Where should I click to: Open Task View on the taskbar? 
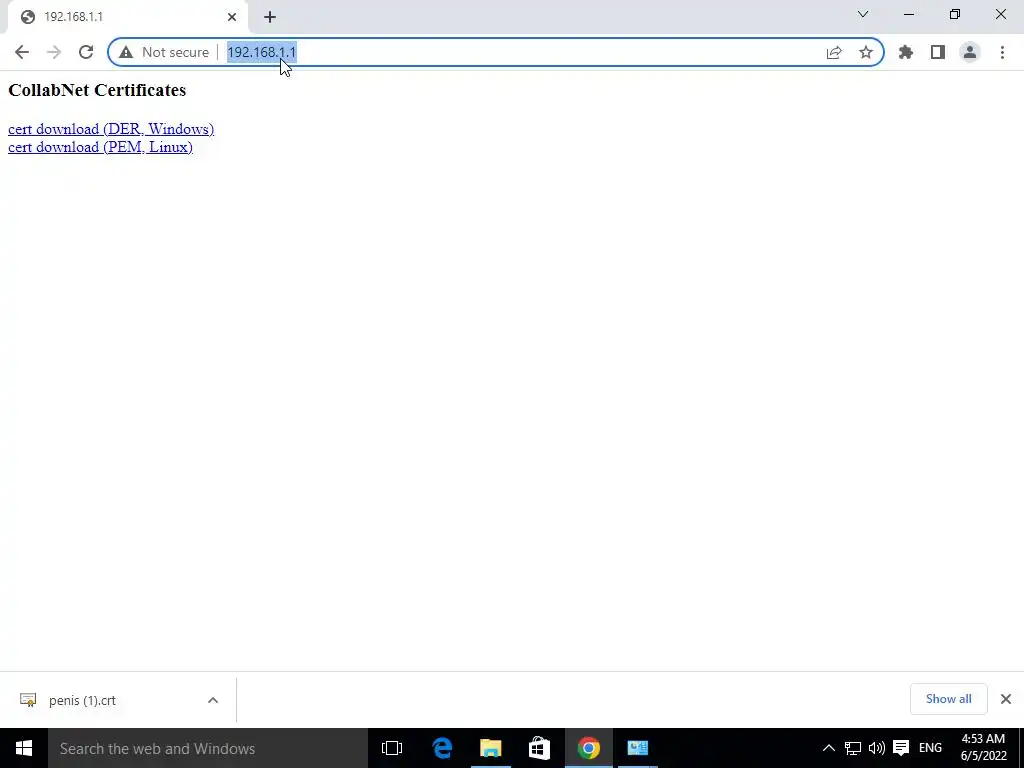[x=392, y=748]
